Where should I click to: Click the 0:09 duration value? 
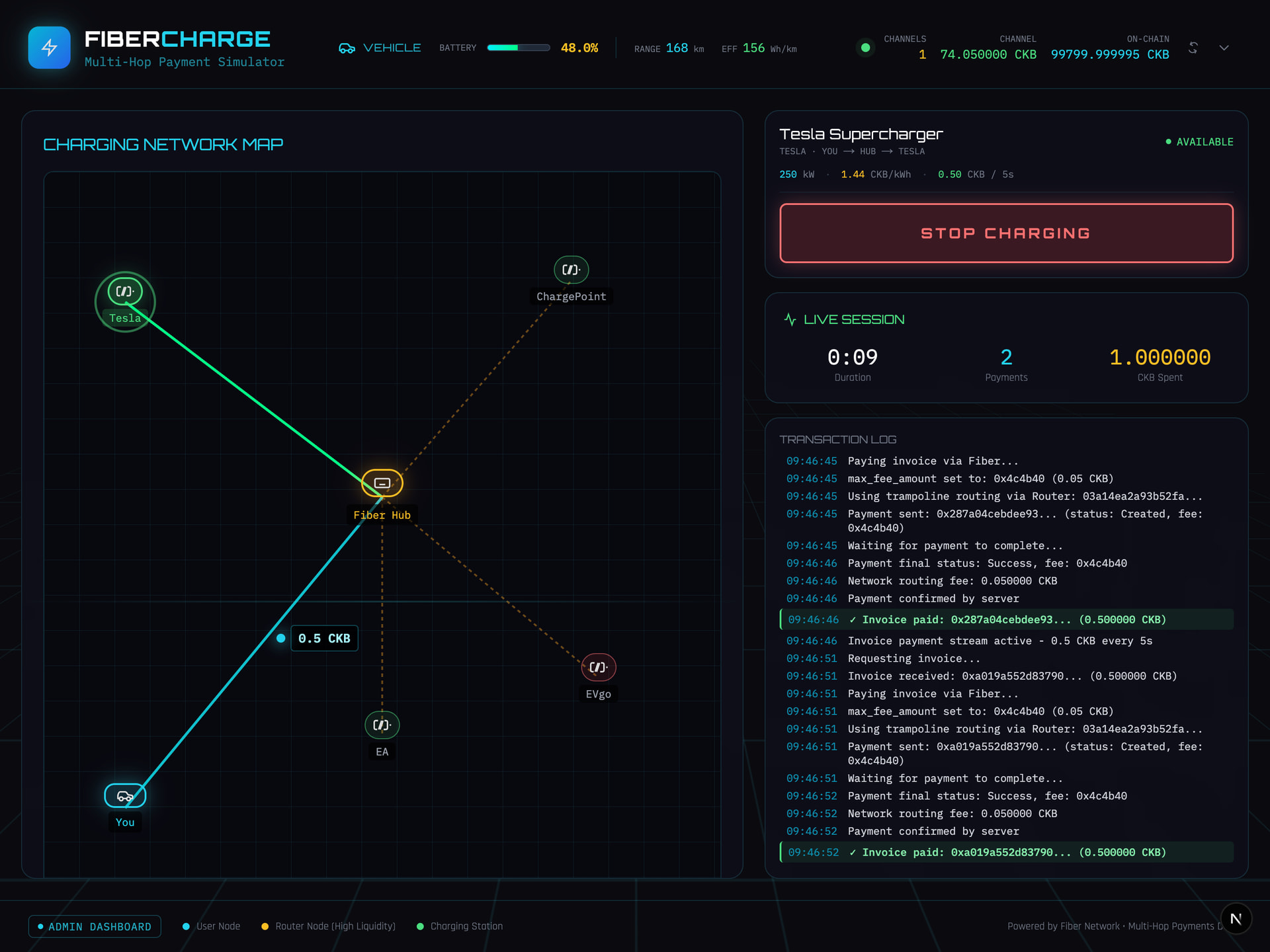pos(853,358)
